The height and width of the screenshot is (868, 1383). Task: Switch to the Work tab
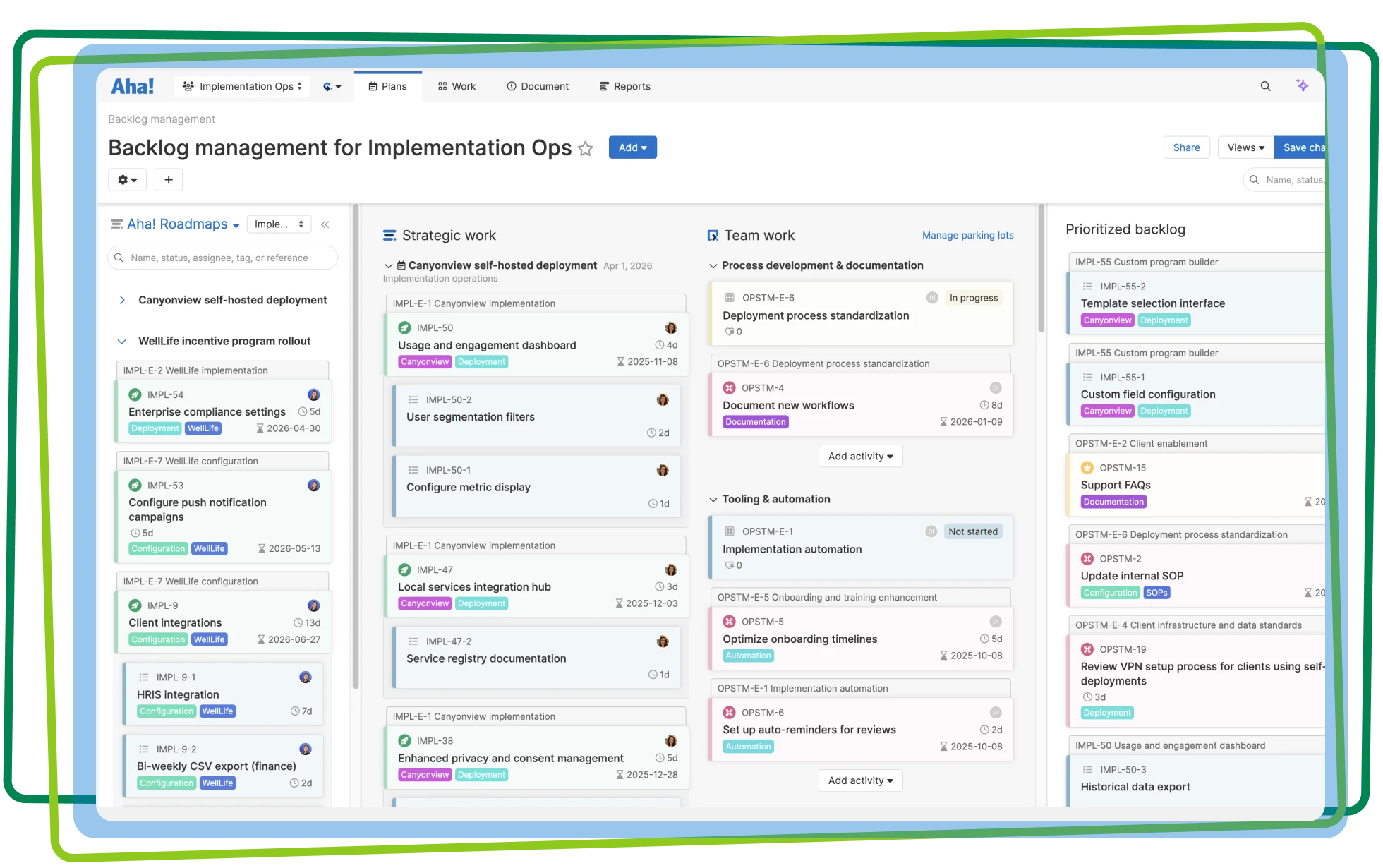[x=457, y=86]
